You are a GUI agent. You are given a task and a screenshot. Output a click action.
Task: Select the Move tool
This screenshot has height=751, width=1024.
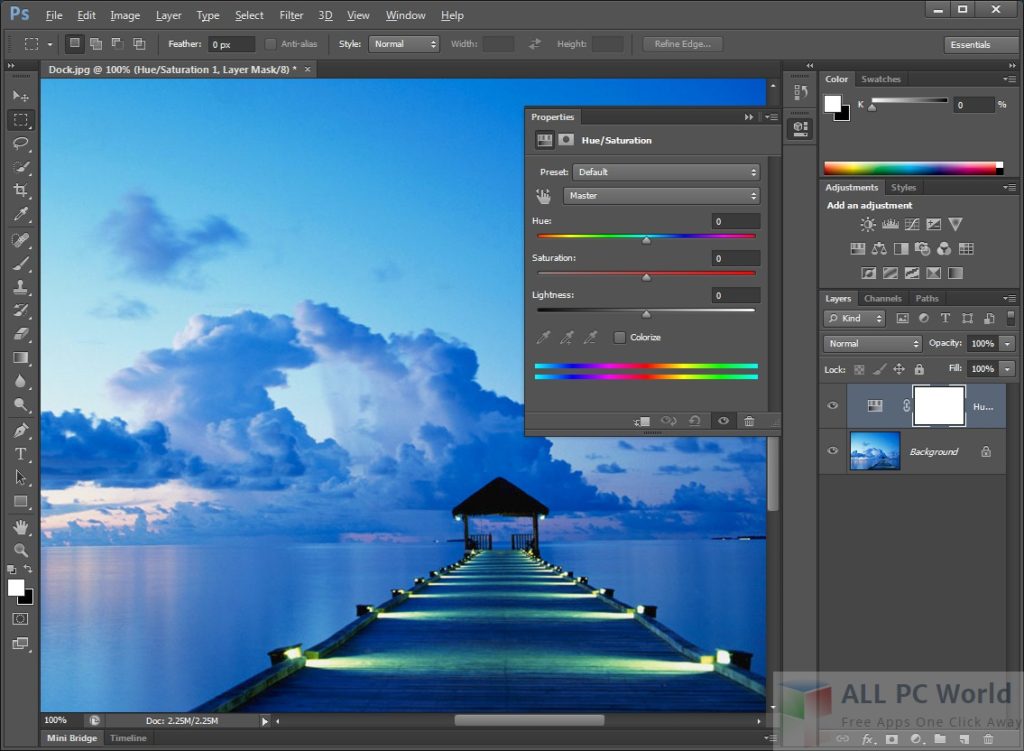click(x=20, y=96)
